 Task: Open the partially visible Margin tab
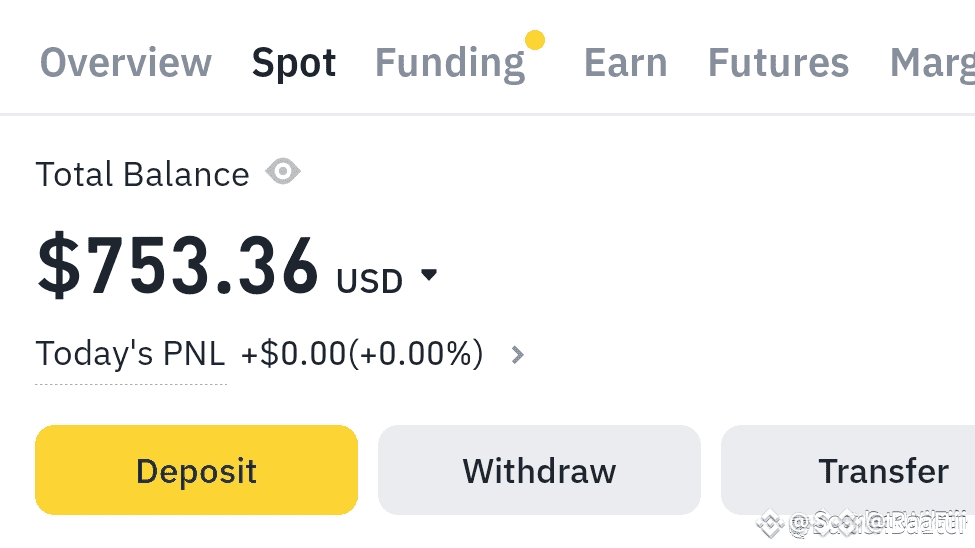932,63
